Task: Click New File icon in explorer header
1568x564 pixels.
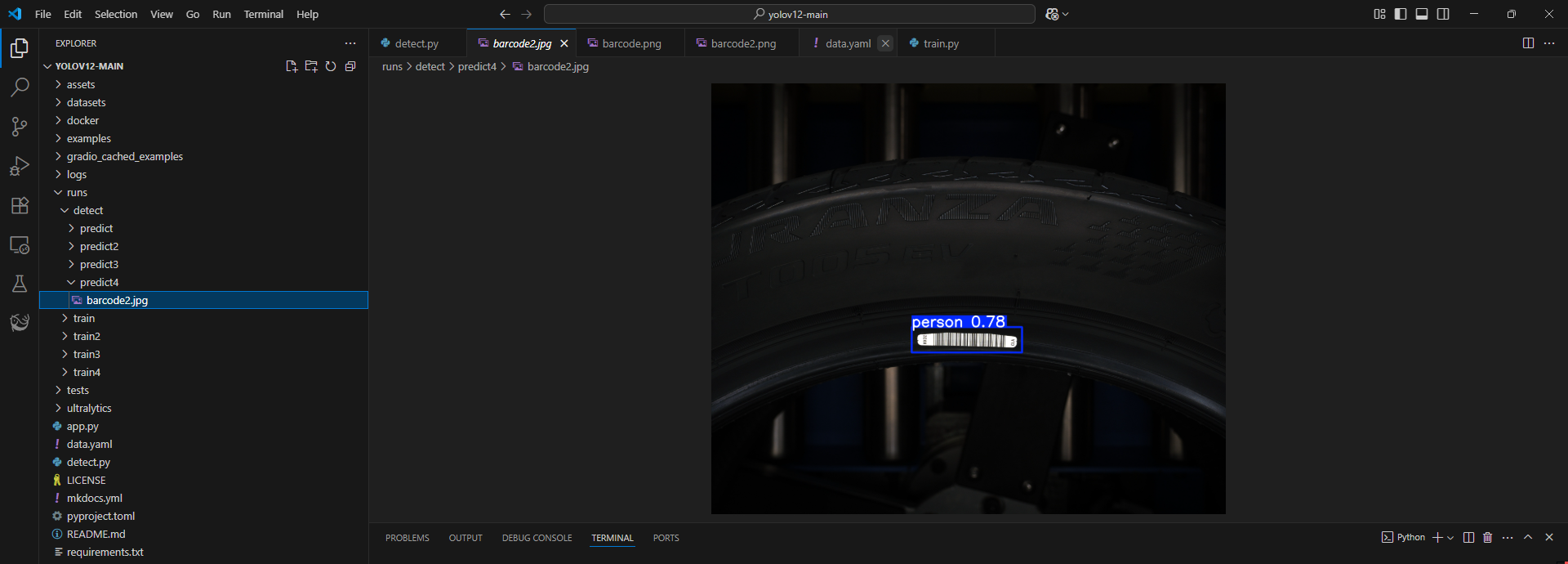Action: pyautogui.click(x=292, y=66)
